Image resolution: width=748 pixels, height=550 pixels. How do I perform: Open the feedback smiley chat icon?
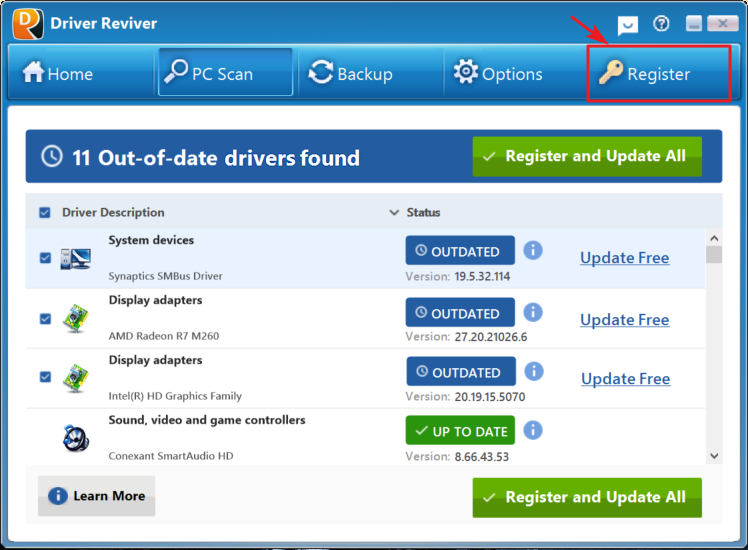coord(627,25)
